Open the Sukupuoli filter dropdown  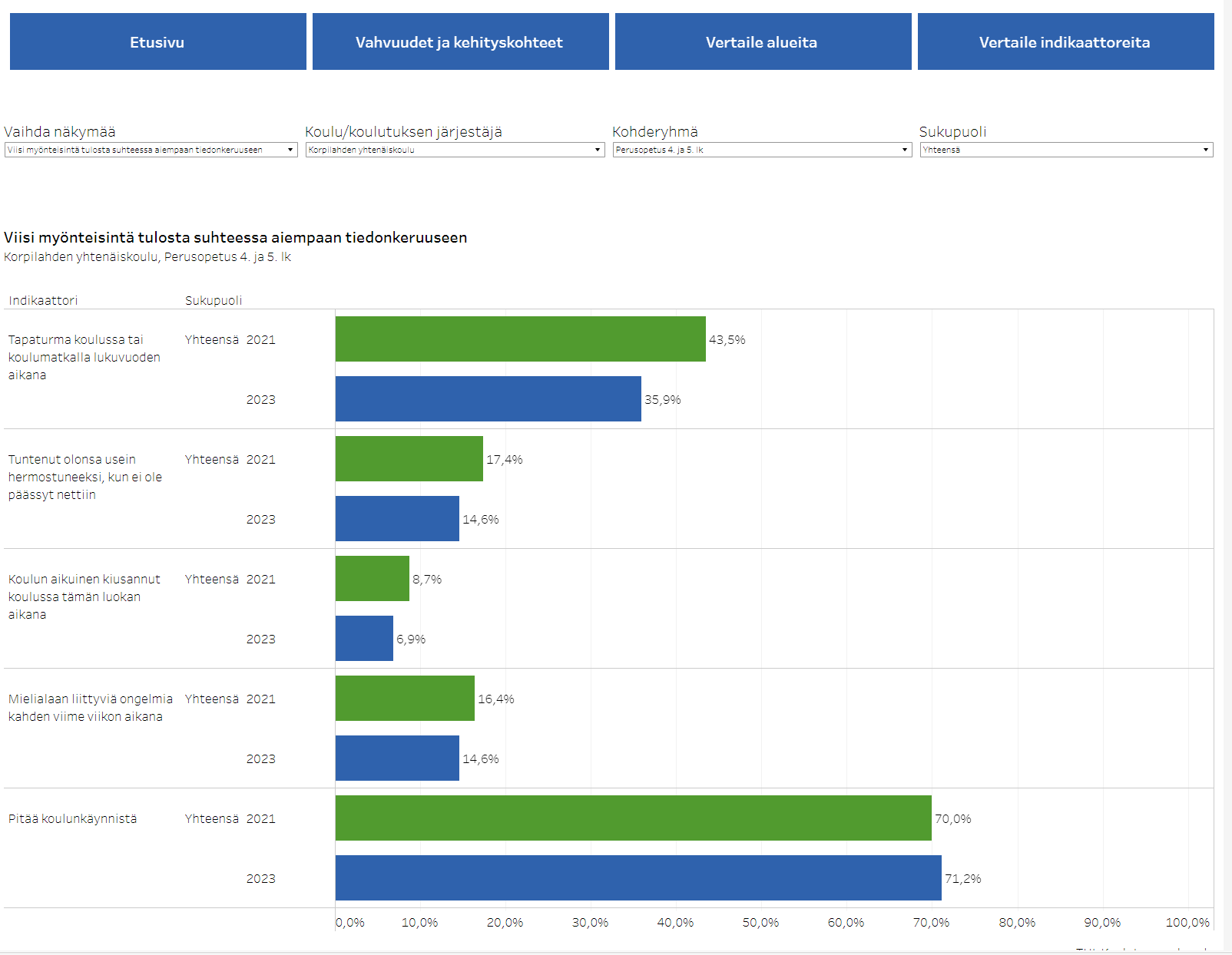point(1065,150)
